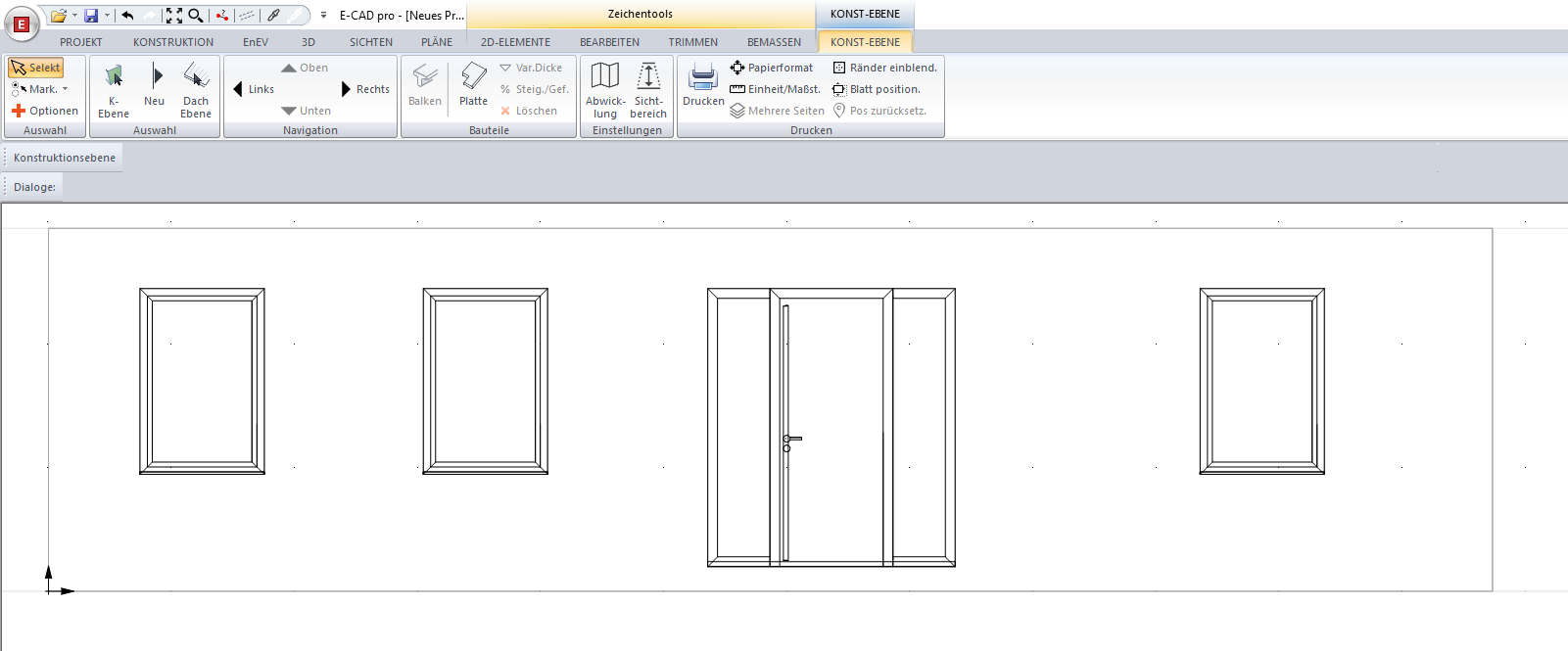
Task: Select the second window in the drawing
Action: point(485,381)
